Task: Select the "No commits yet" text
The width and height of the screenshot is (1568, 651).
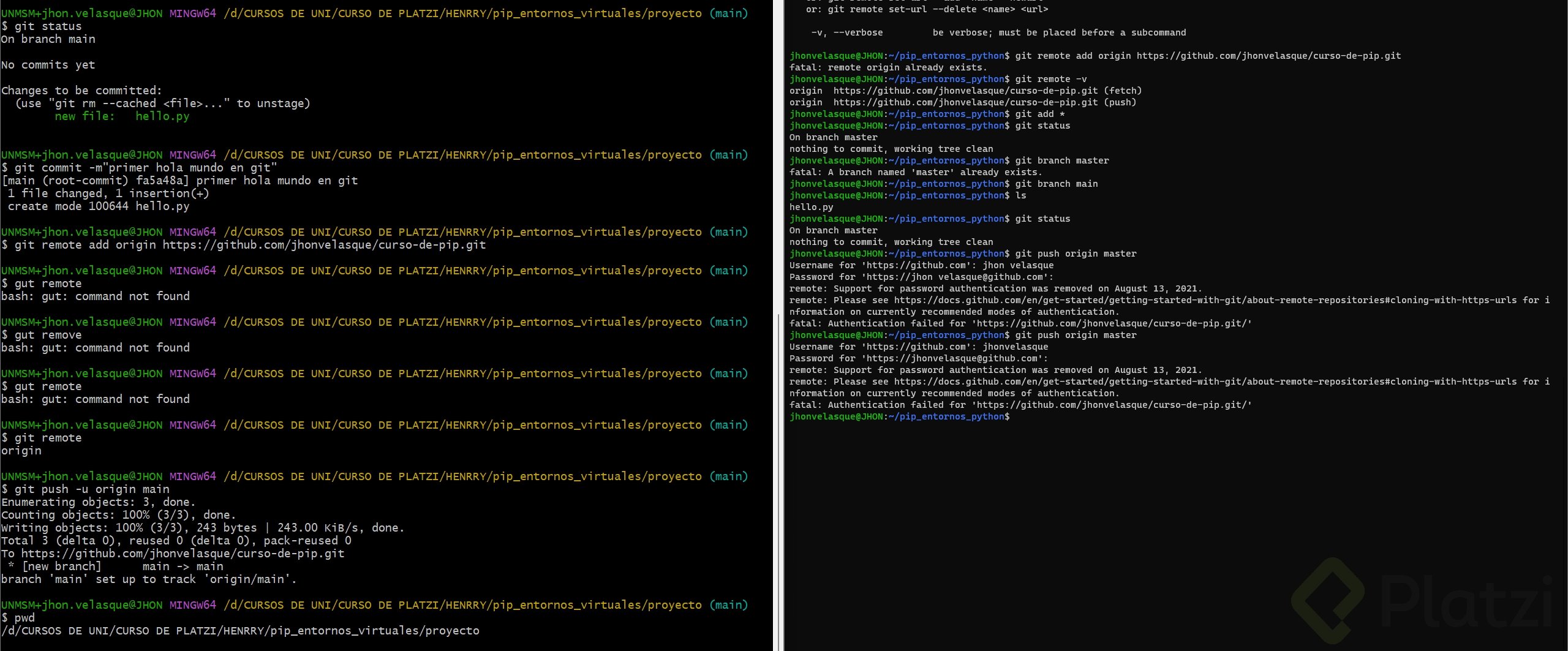Action: click(x=48, y=65)
